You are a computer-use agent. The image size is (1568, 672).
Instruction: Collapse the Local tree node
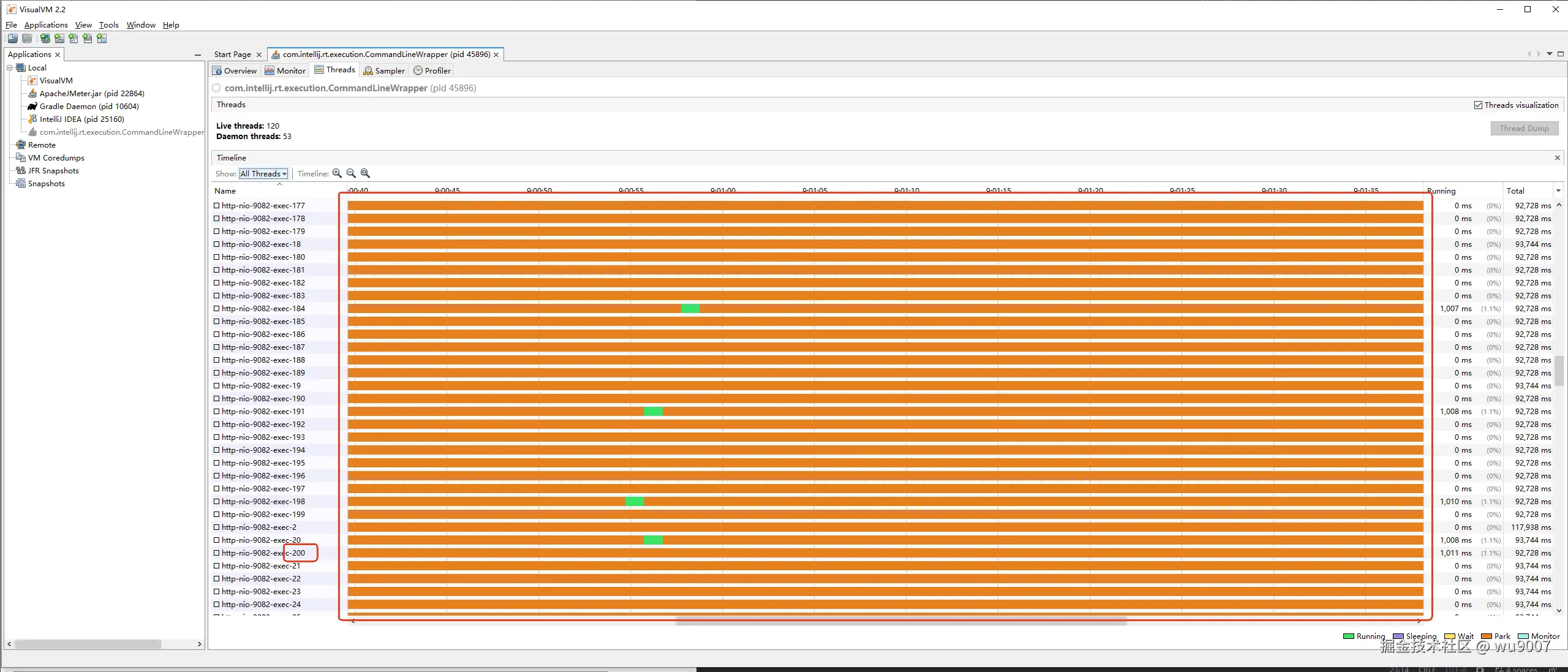pos(10,68)
